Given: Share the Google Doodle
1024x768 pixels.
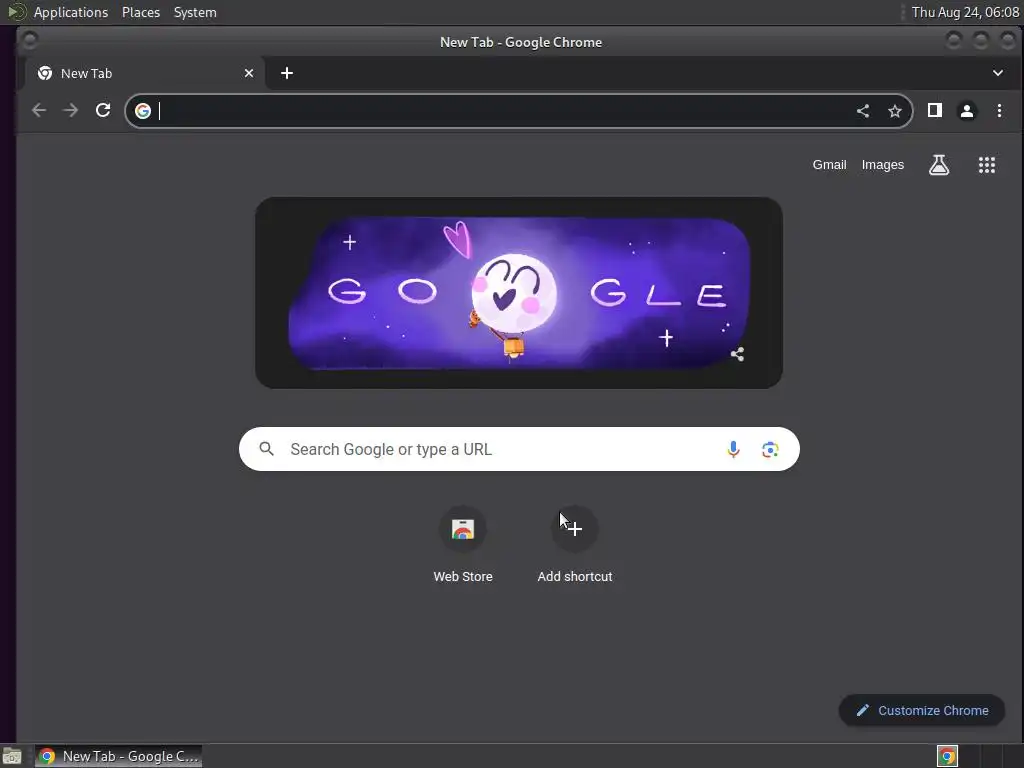Looking at the screenshot, I should coord(737,354).
